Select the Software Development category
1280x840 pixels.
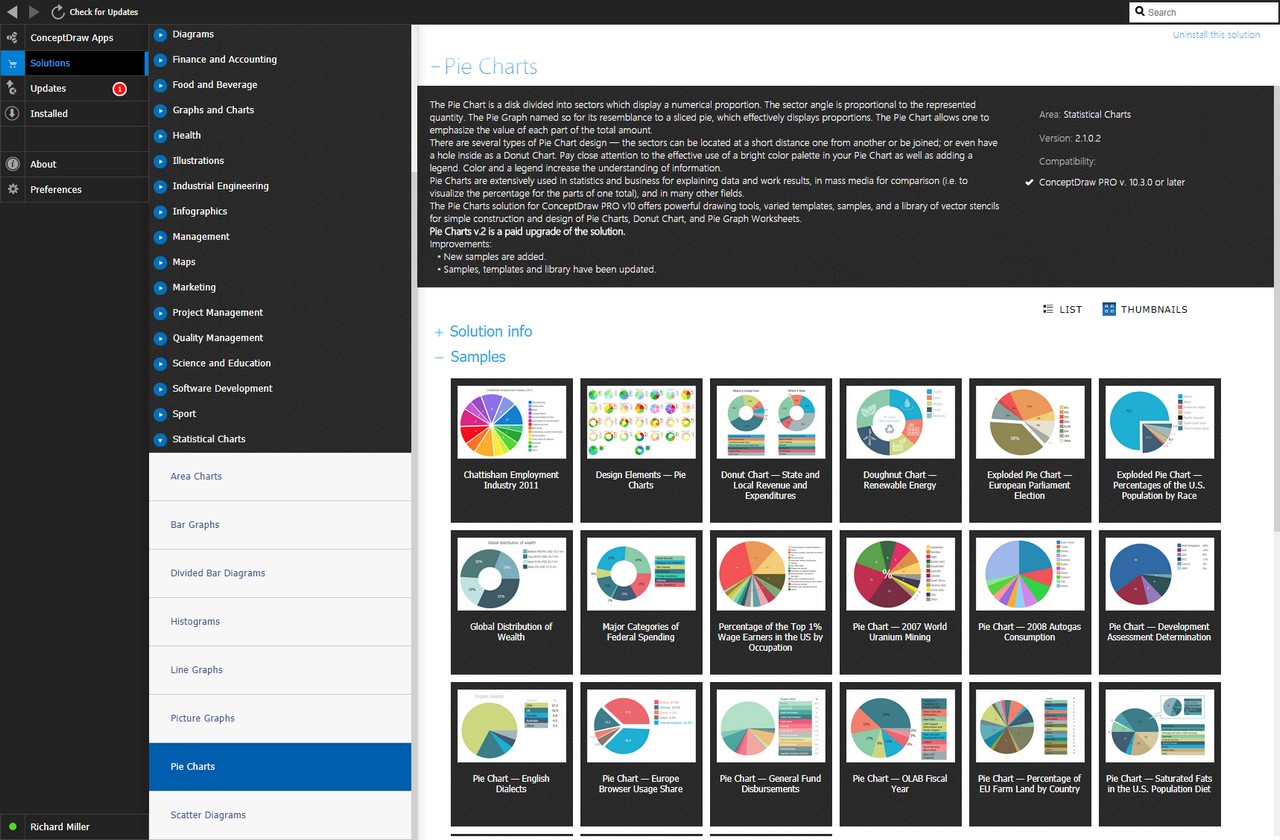pyautogui.click(x=222, y=389)
